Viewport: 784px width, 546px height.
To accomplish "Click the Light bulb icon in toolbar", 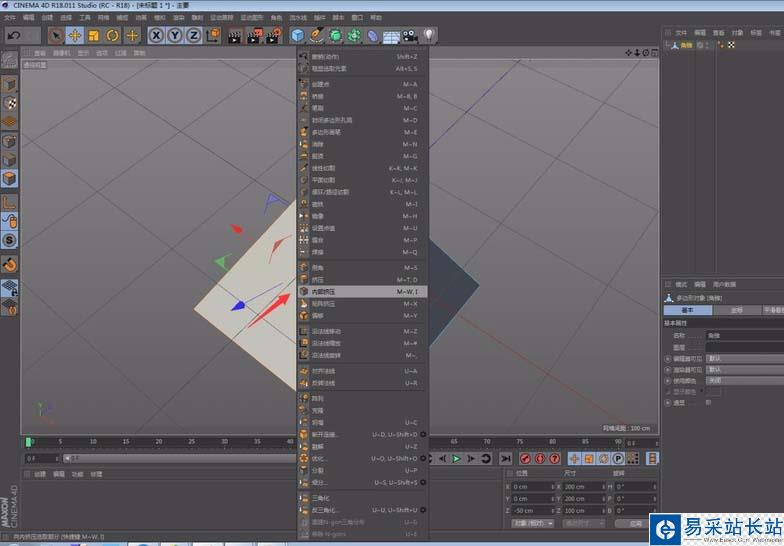I will 428,36.
